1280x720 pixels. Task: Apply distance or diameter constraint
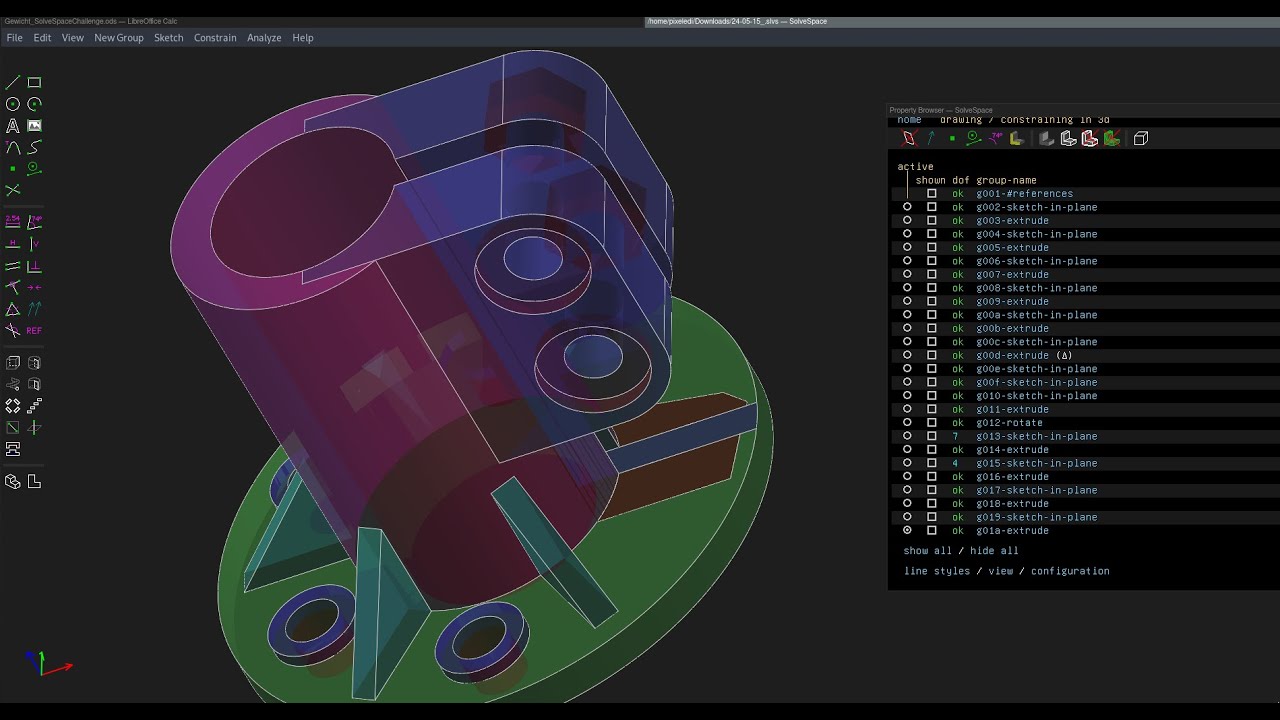point(13,221)
